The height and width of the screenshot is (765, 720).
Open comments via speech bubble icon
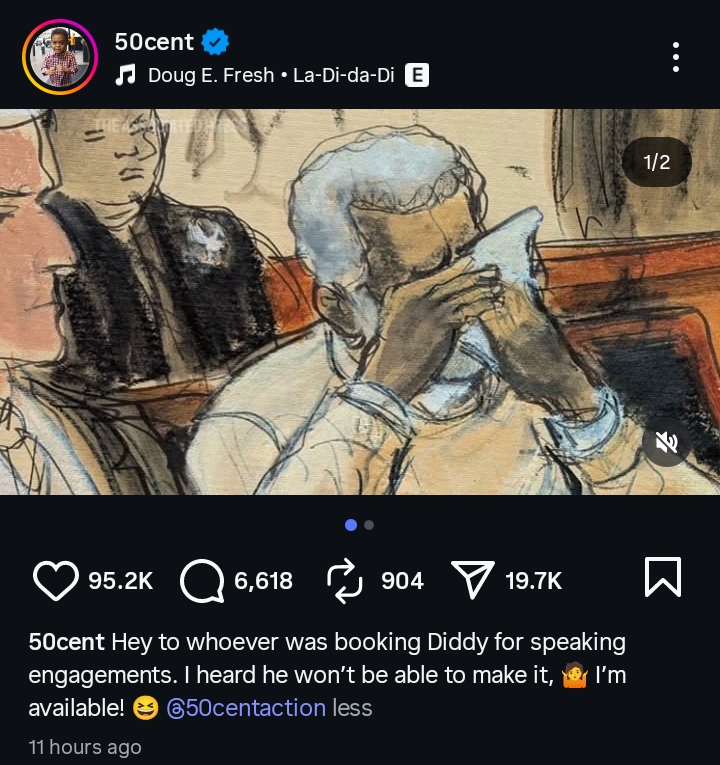tap(202, 581)
